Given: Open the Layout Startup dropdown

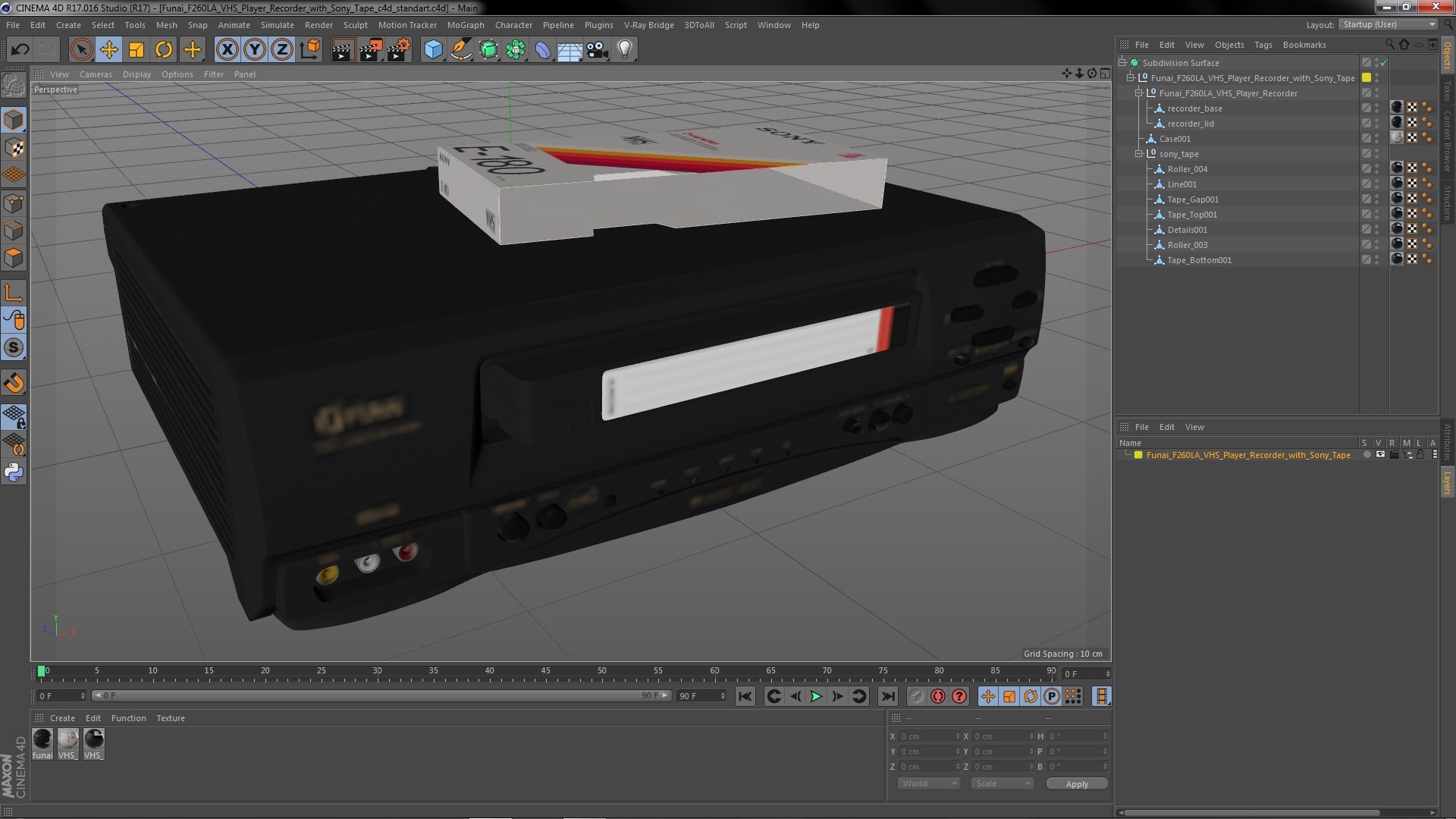Looking at the screenshot, I should (x=1389, y=24).
